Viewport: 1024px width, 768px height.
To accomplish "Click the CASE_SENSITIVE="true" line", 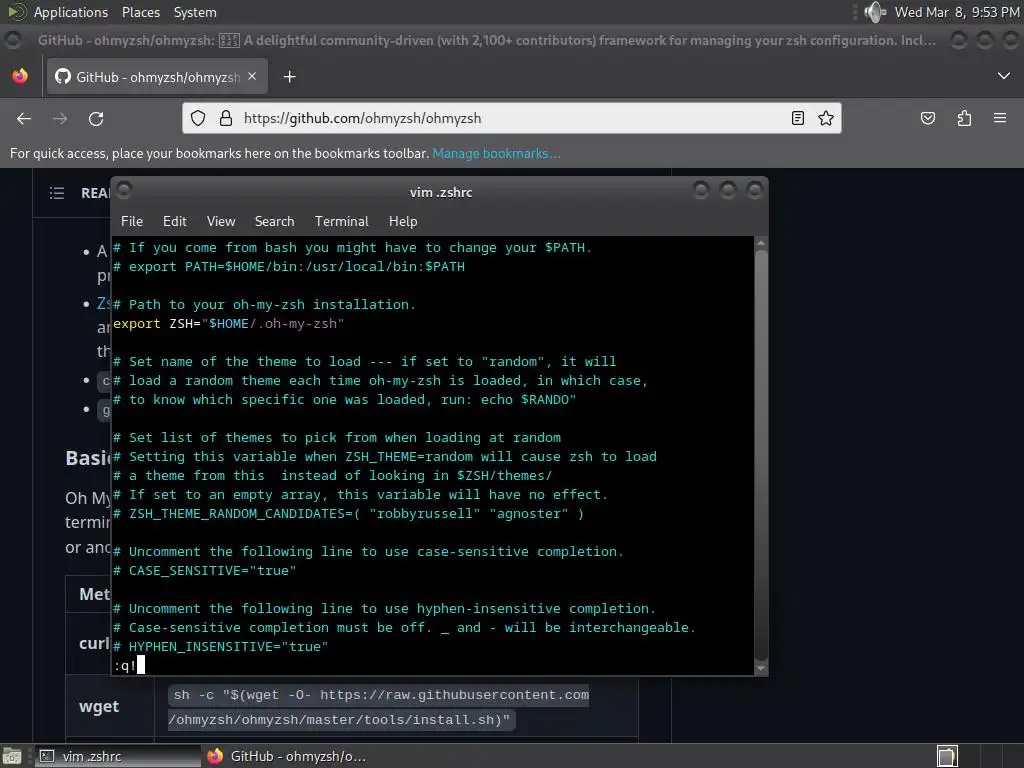I will click(204, 571).
